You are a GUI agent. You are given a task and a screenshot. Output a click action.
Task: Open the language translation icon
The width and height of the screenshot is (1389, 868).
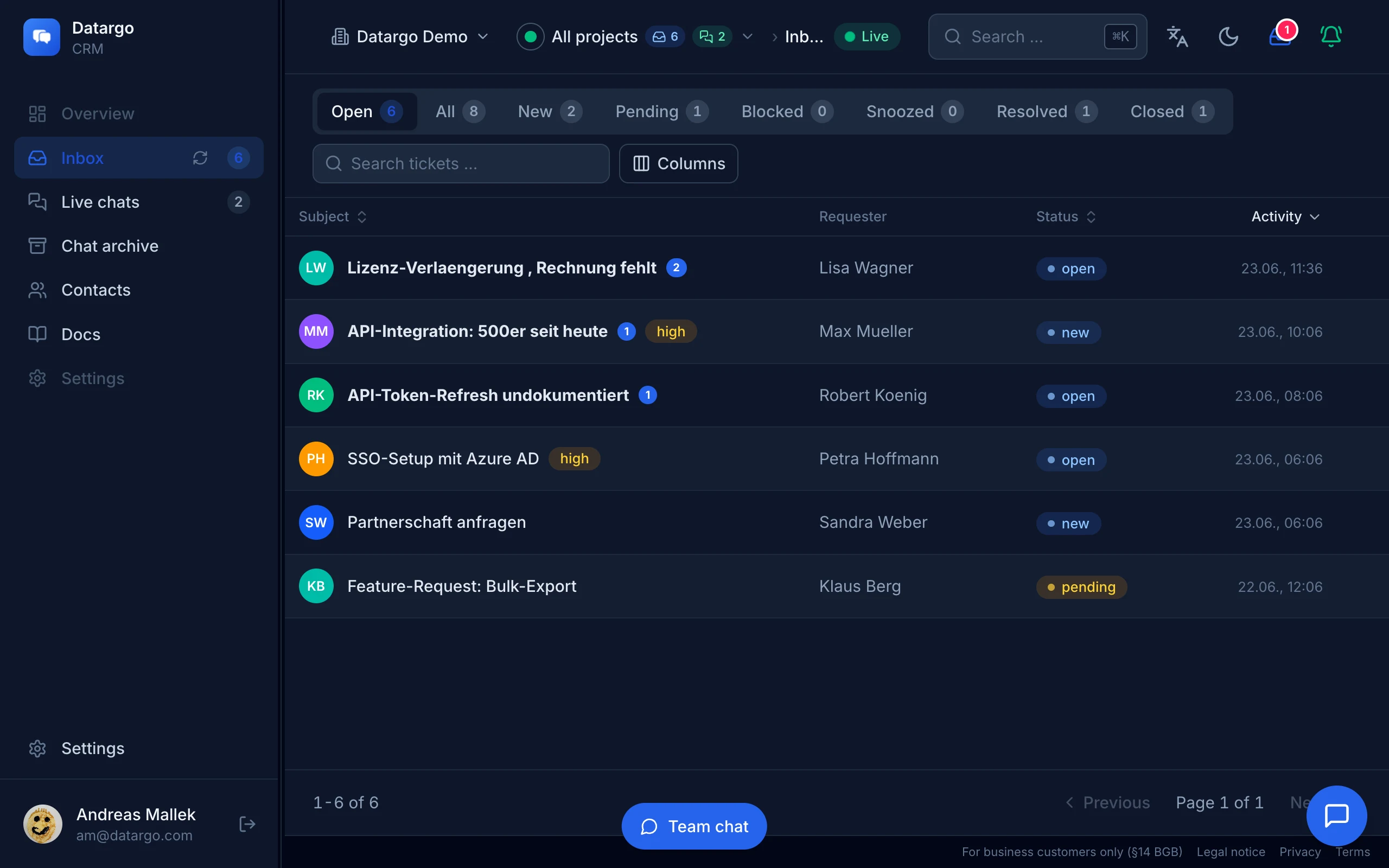click(1177, 37)
